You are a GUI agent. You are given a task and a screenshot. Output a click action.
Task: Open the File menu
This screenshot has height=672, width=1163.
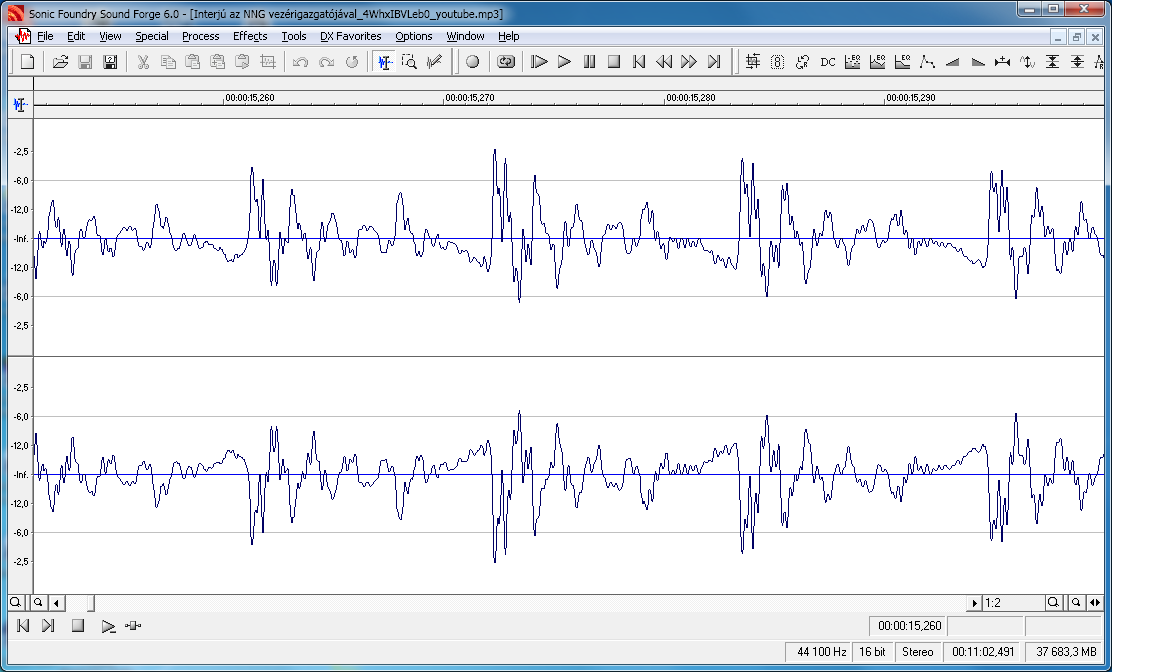pos(45,36)
